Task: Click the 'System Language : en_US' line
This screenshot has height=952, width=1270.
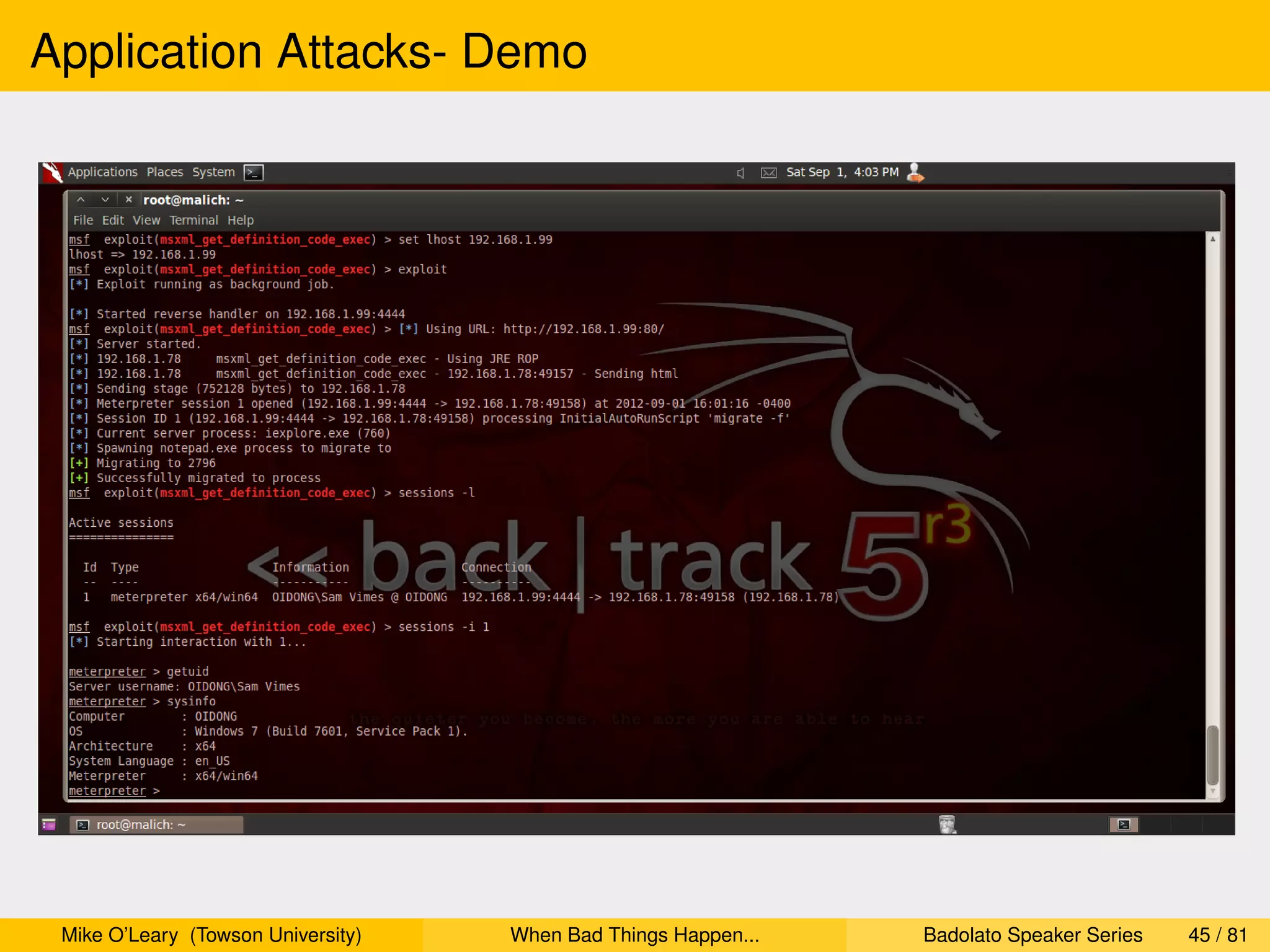Action: (x=149, y=760)
